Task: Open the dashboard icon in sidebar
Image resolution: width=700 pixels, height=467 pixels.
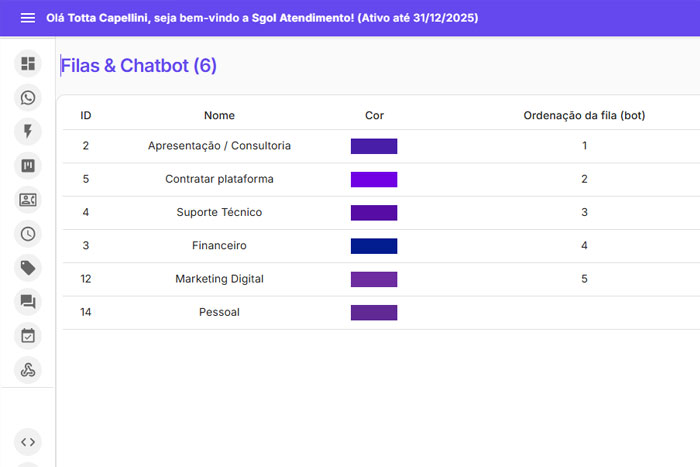Action: pyautogui.click(x=28, y=64)
